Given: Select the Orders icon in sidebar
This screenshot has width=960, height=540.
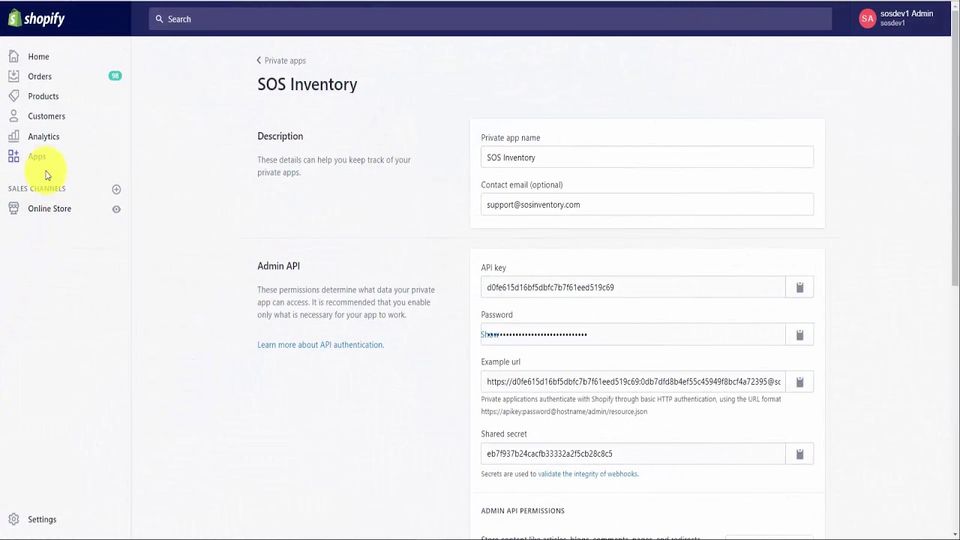Looking at the screenshot, I should click(13, 76).
